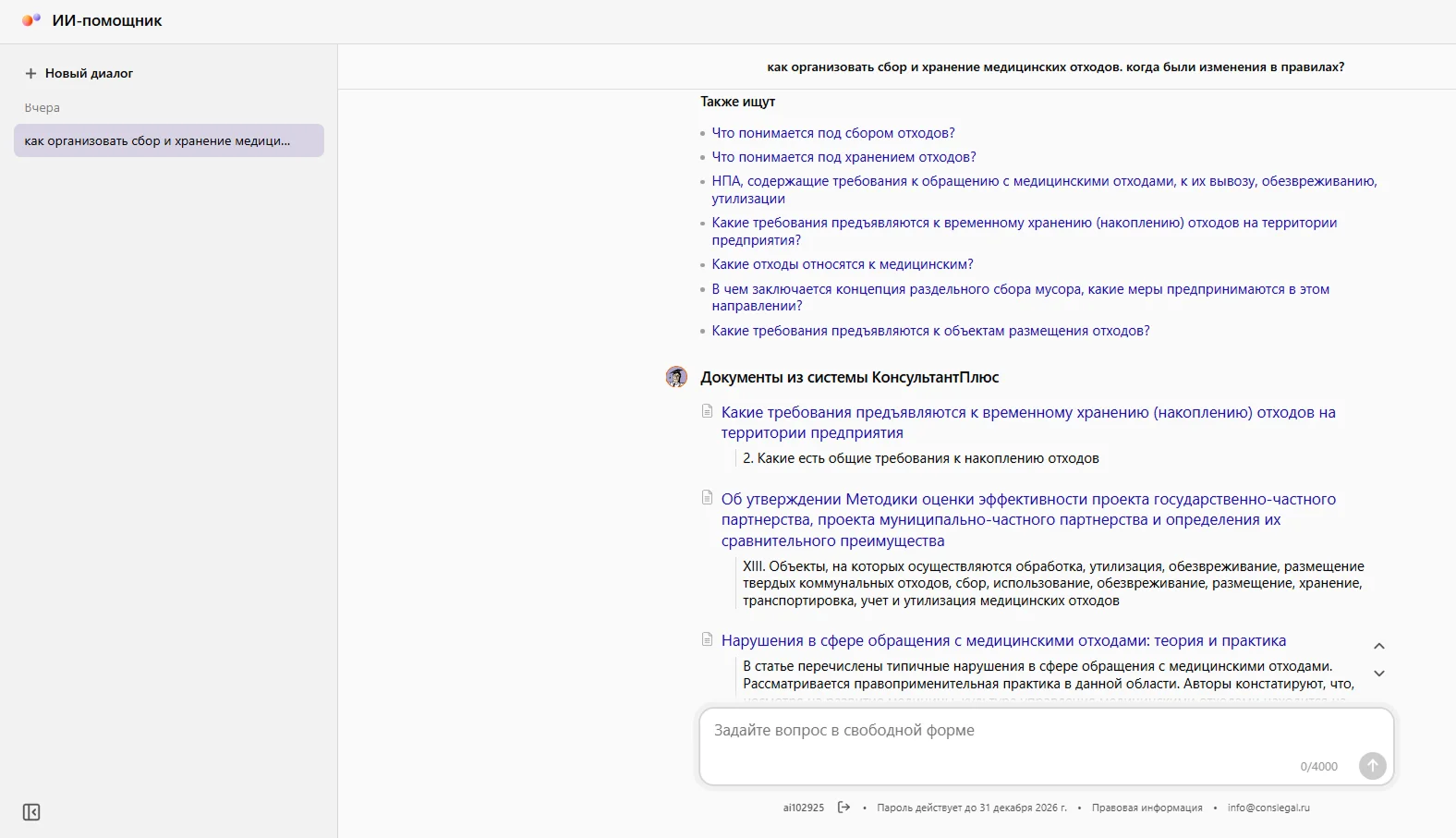
Task: Click the ИИ-помощник title text
Action: [107, 20]
